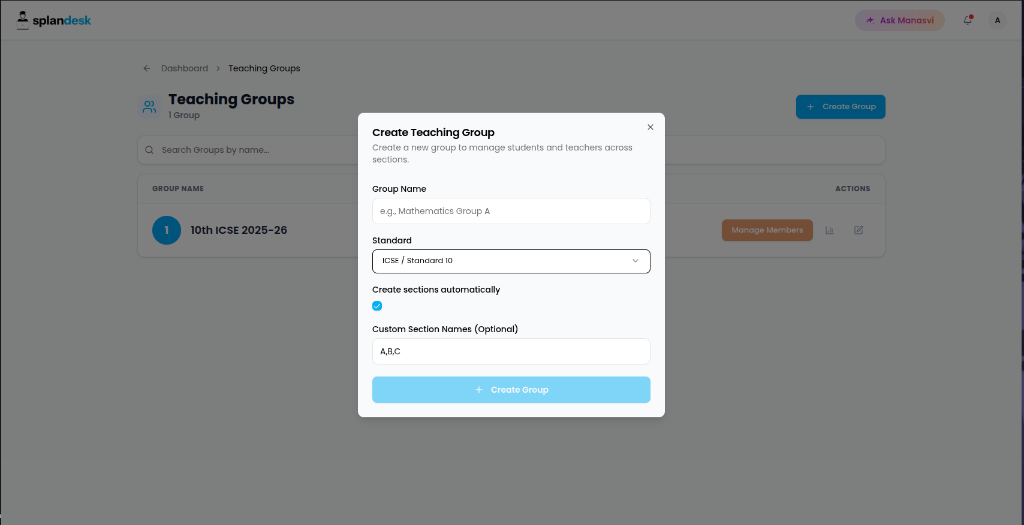Click the Standard dropdown chevron arrow

coord(635,261)
